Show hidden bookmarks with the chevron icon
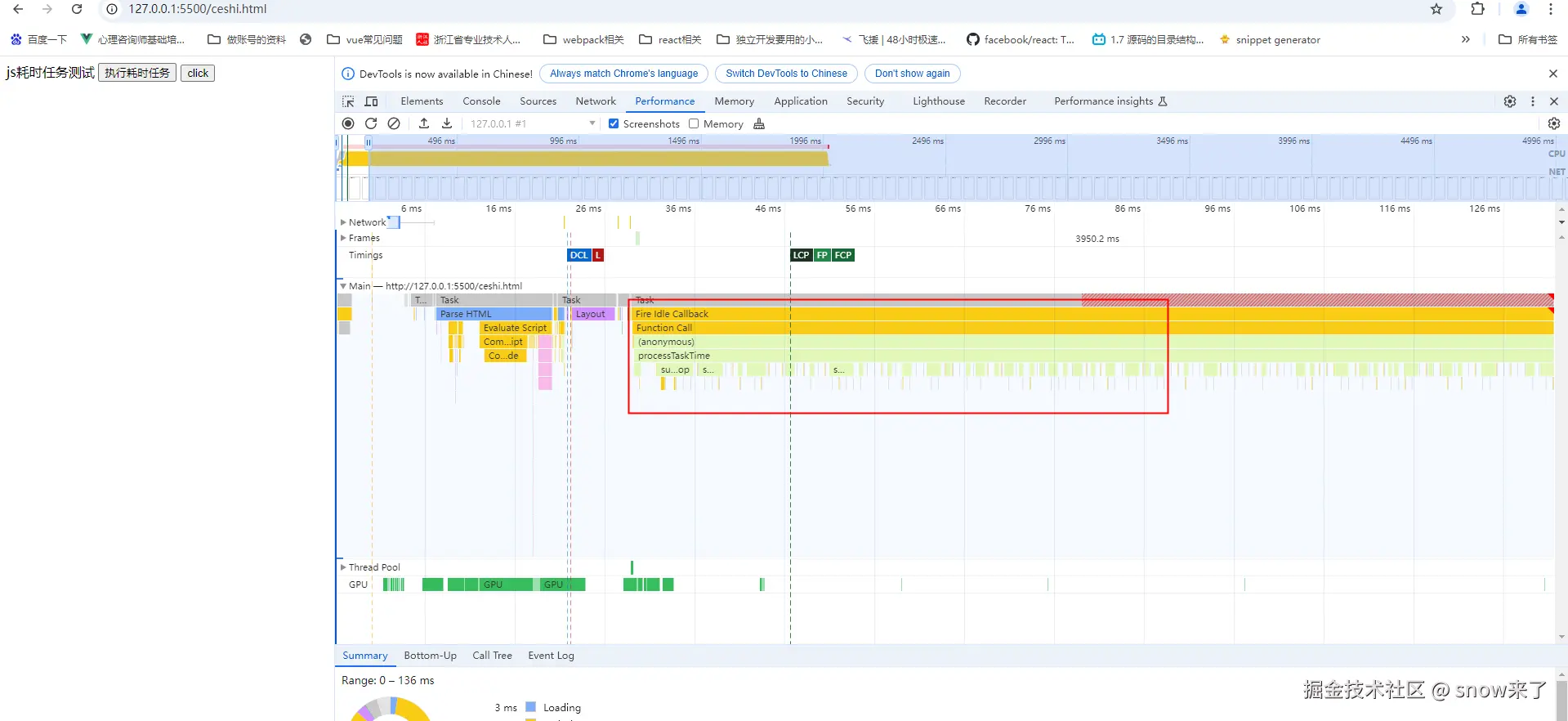Viewport: 1568px width, 721px height. (x=1466, y=39)
